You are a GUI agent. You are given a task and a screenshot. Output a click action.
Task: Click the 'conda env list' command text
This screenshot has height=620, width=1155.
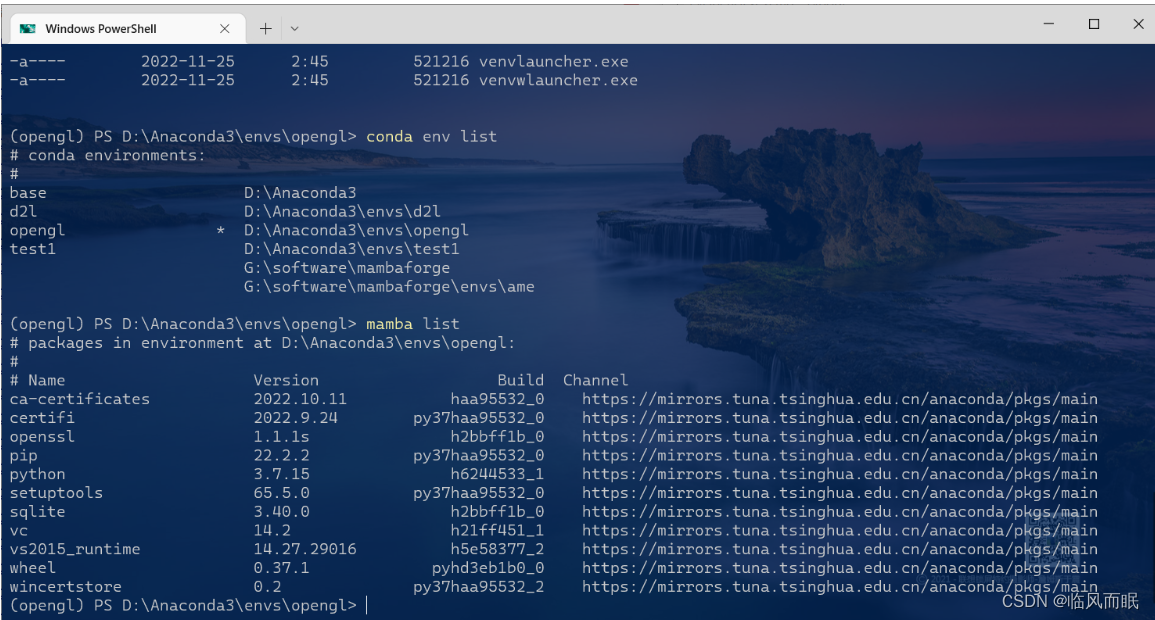432,136
